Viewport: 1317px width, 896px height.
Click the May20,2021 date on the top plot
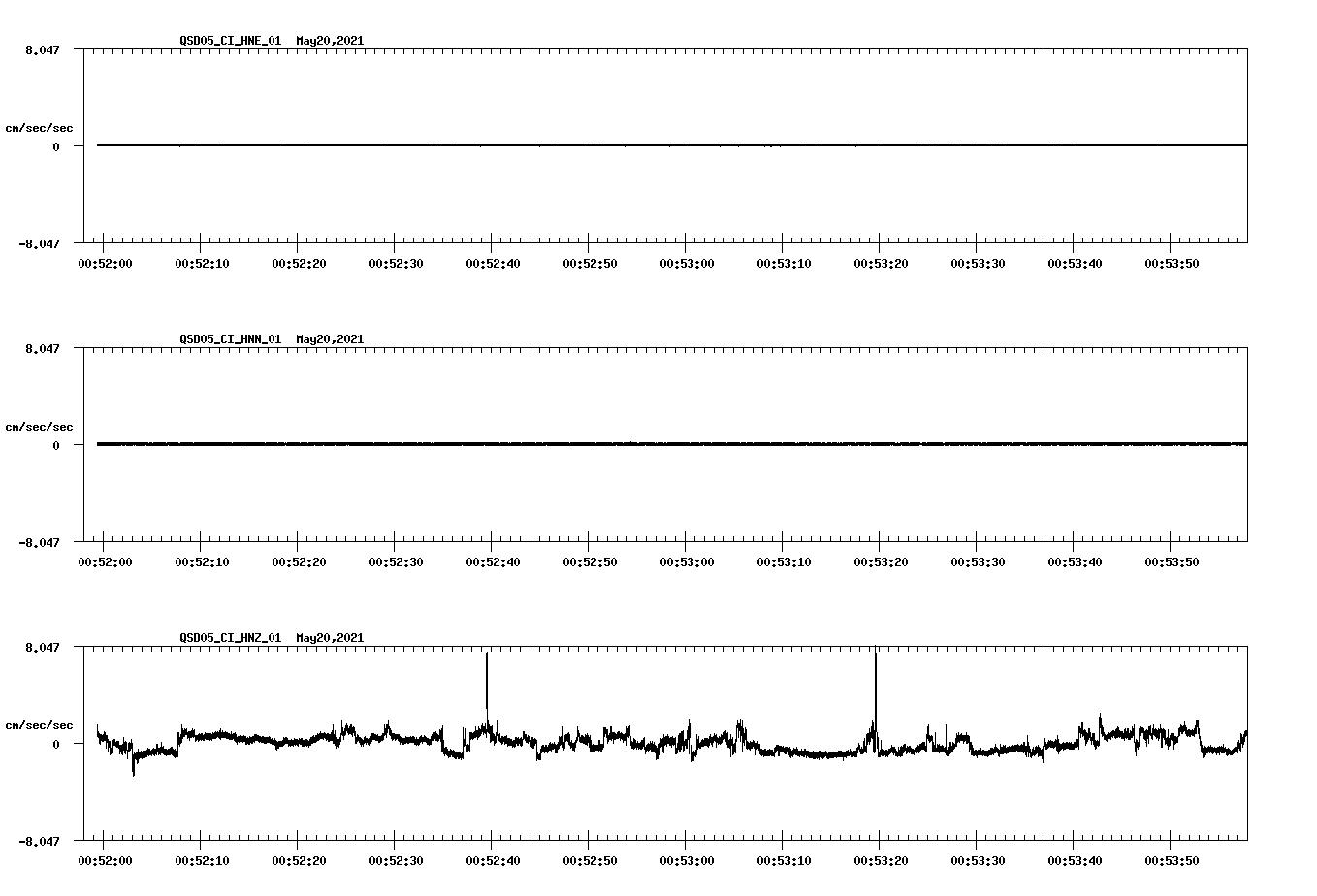click(x=330, y=41)
